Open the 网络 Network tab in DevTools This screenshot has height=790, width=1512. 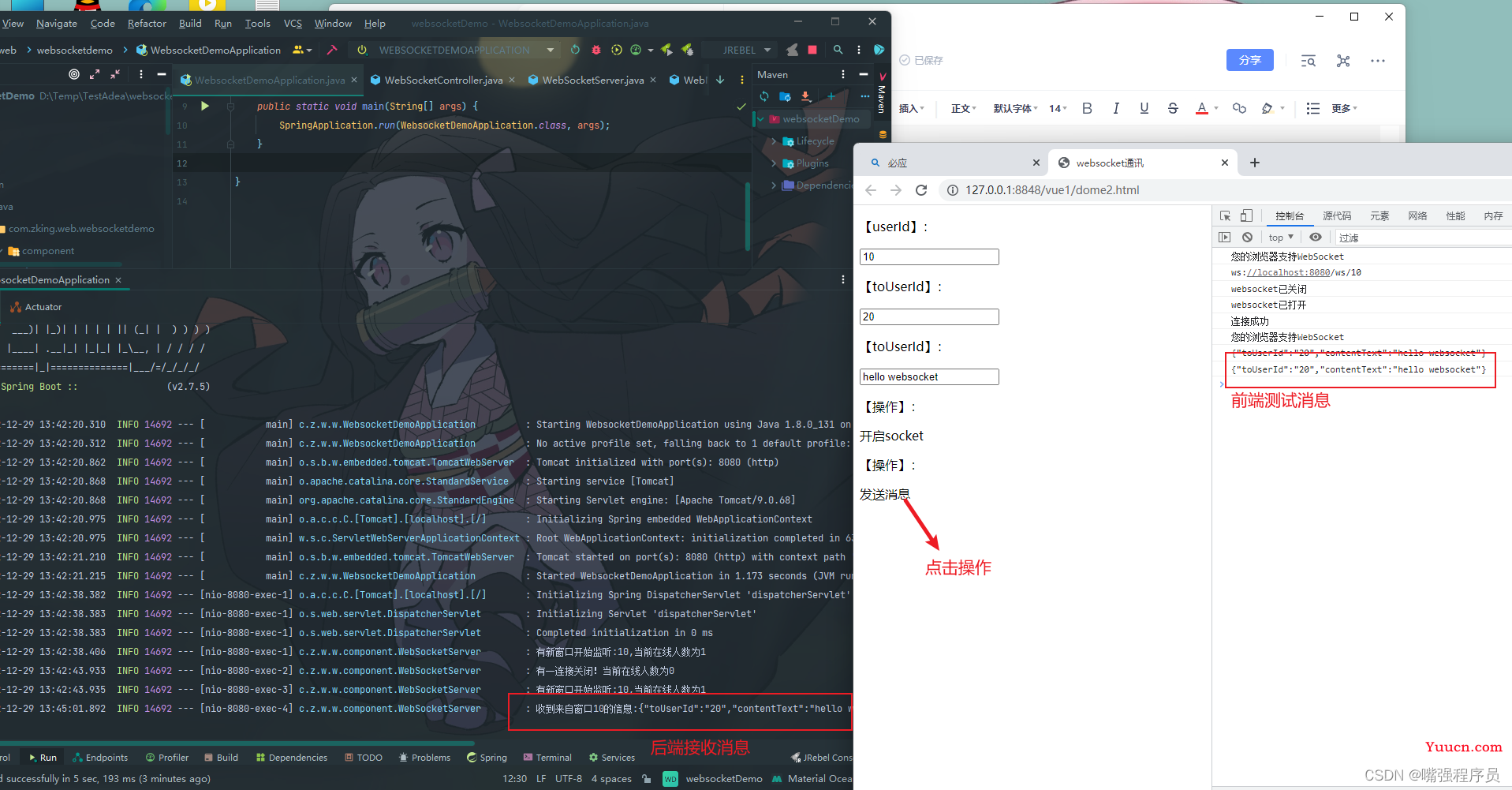click(x=1417, y=215)
